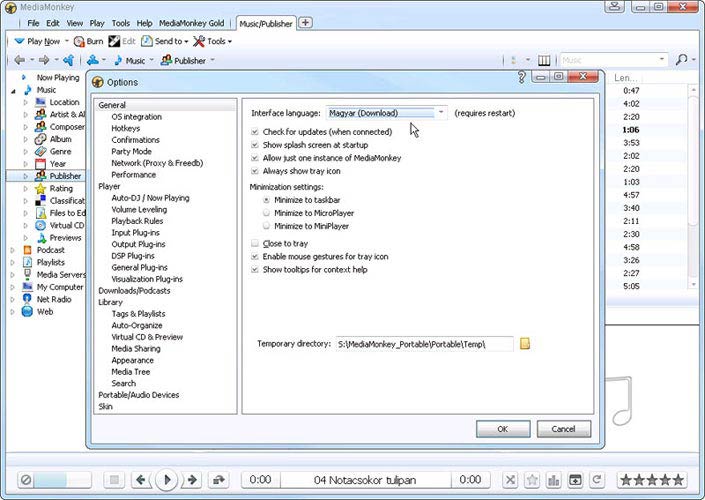Click the OK button

tap(502, 429)
